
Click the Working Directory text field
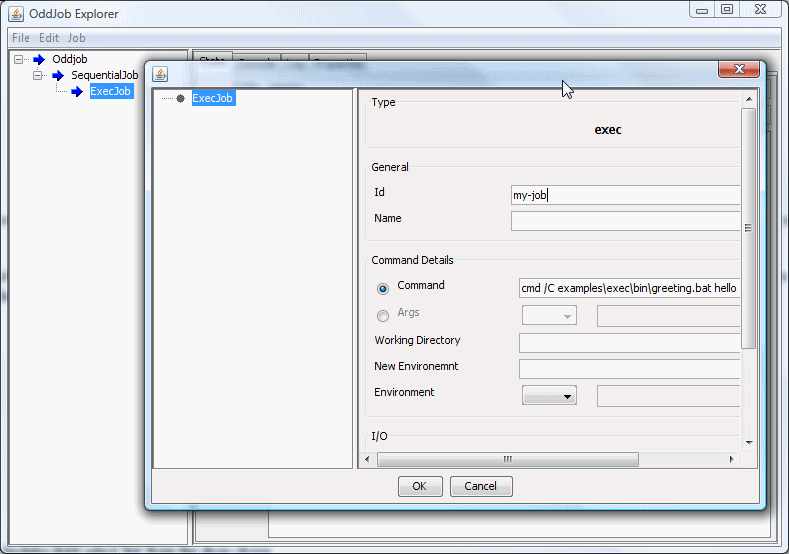[x=629, y=343]
